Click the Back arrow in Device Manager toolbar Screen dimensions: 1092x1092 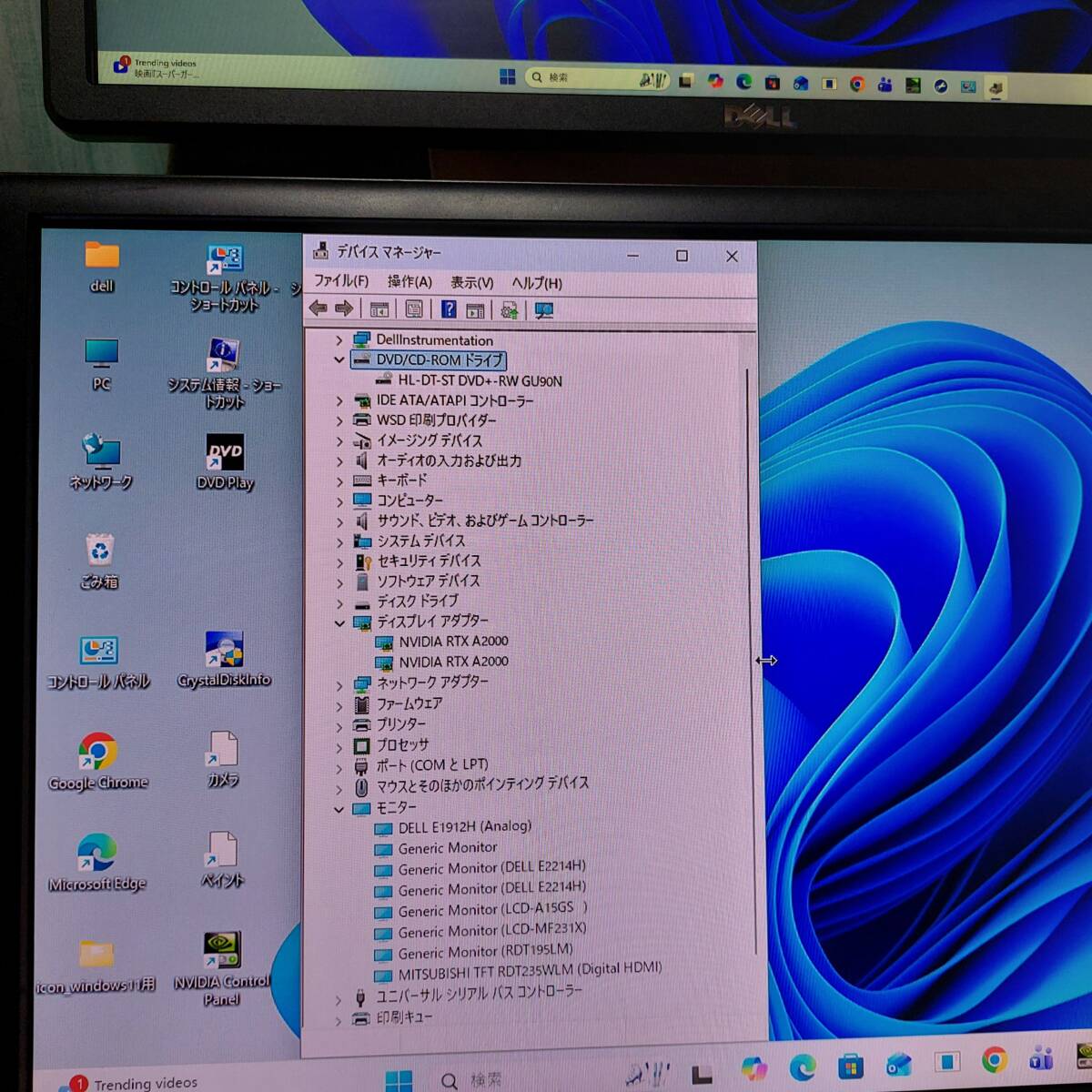coord(318,308)
